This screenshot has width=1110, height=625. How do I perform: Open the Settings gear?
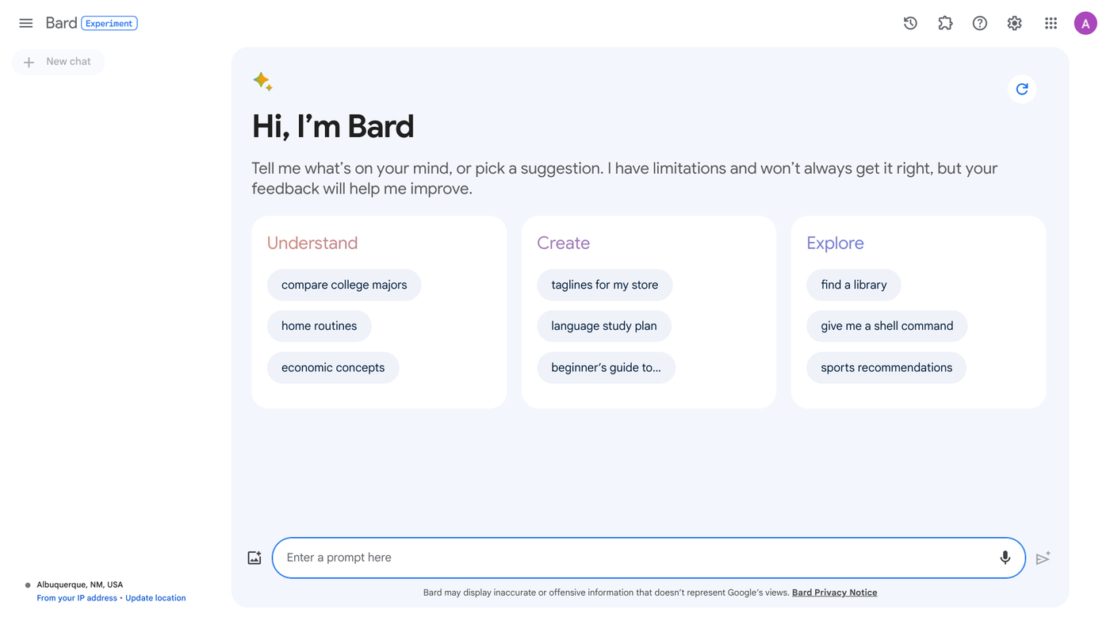tap(1014, 22)
